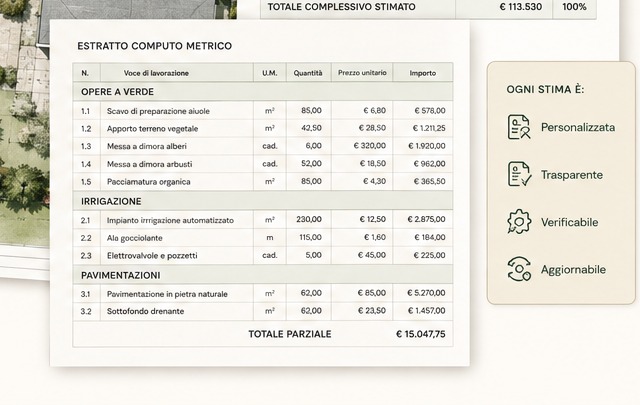
Task: Select Apporto terreno vegetale row
Action: [x=263, y=128]
